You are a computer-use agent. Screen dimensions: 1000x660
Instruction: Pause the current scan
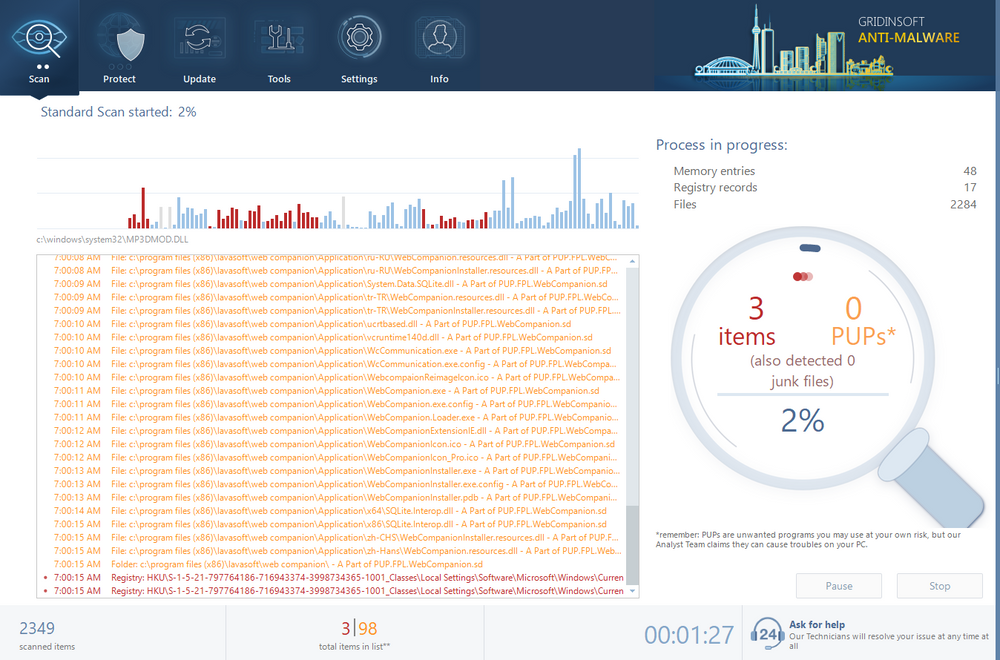click(838, 586)
